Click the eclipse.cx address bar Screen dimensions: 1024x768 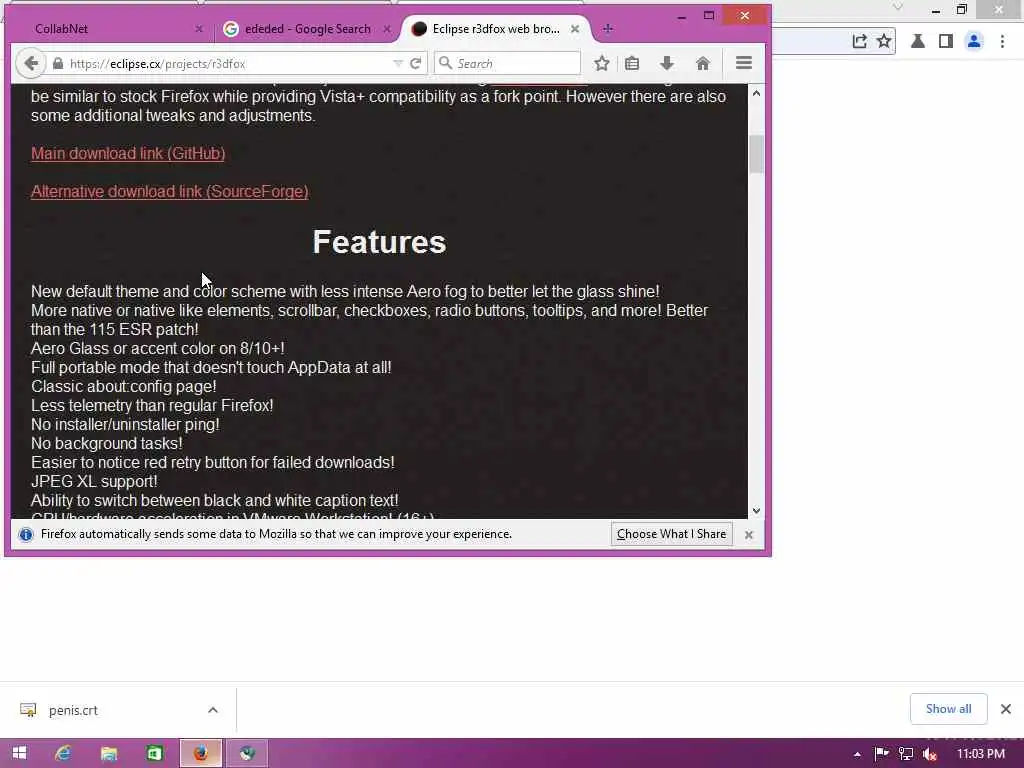coord(222,63)
